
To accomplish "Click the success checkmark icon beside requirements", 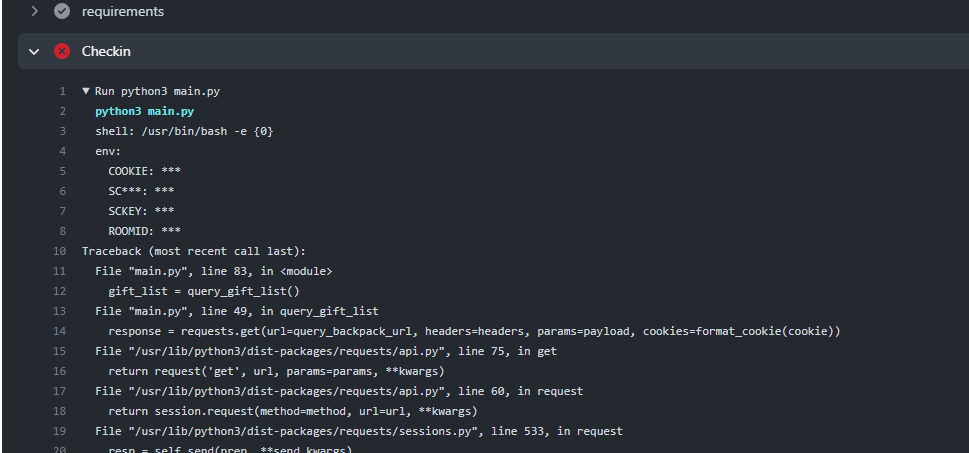I will 62,11.
